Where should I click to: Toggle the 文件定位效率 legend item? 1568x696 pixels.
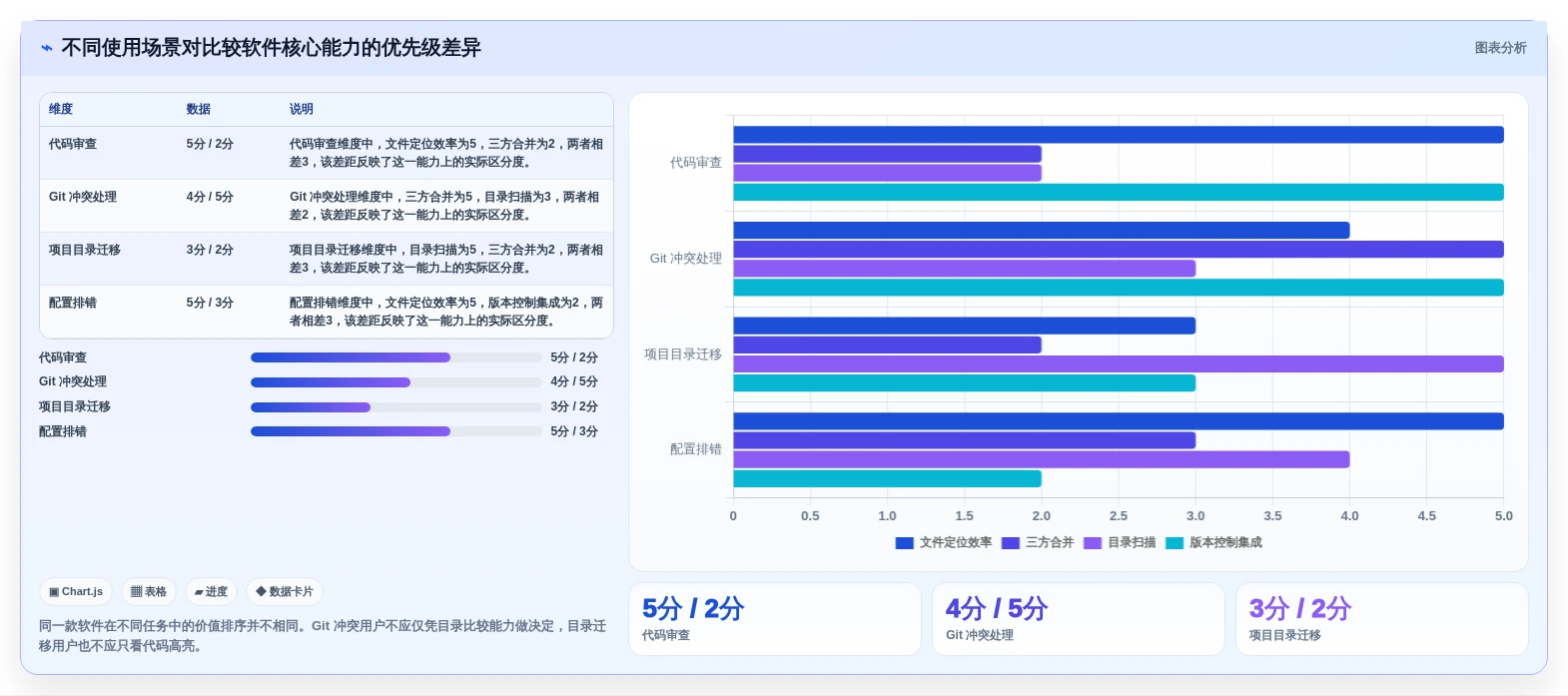tap(944, 542)
